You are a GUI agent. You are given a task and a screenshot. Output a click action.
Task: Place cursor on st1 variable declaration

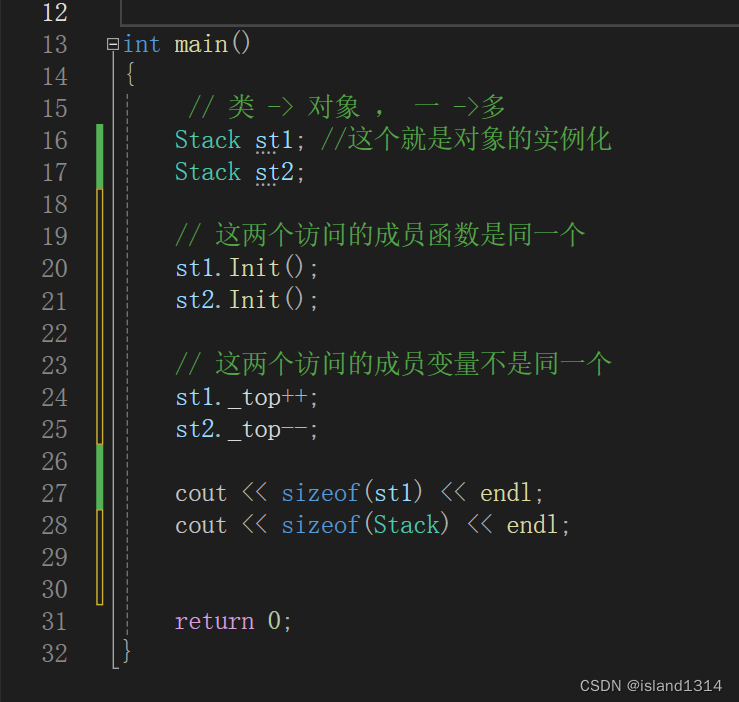pyautogui.click(x=274, y=140)
